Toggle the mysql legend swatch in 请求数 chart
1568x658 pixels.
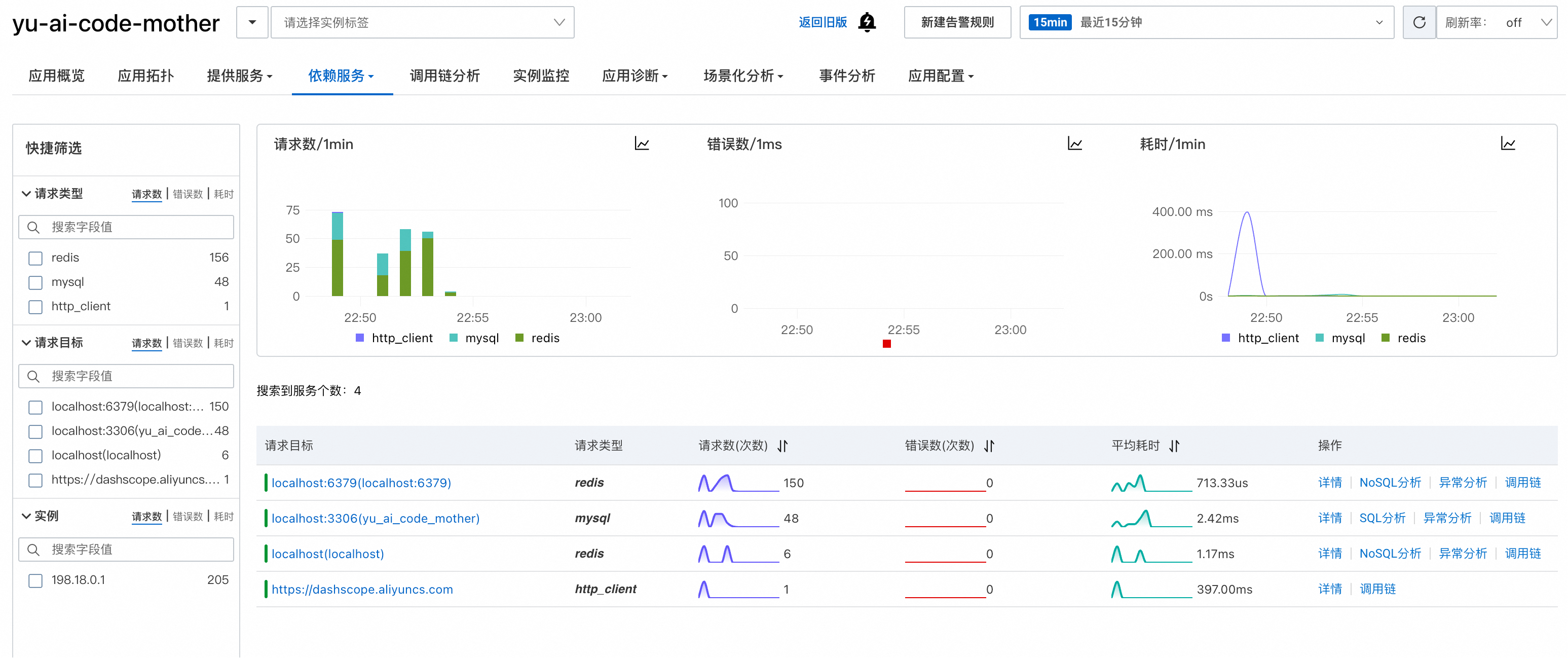tap(454, 338)
